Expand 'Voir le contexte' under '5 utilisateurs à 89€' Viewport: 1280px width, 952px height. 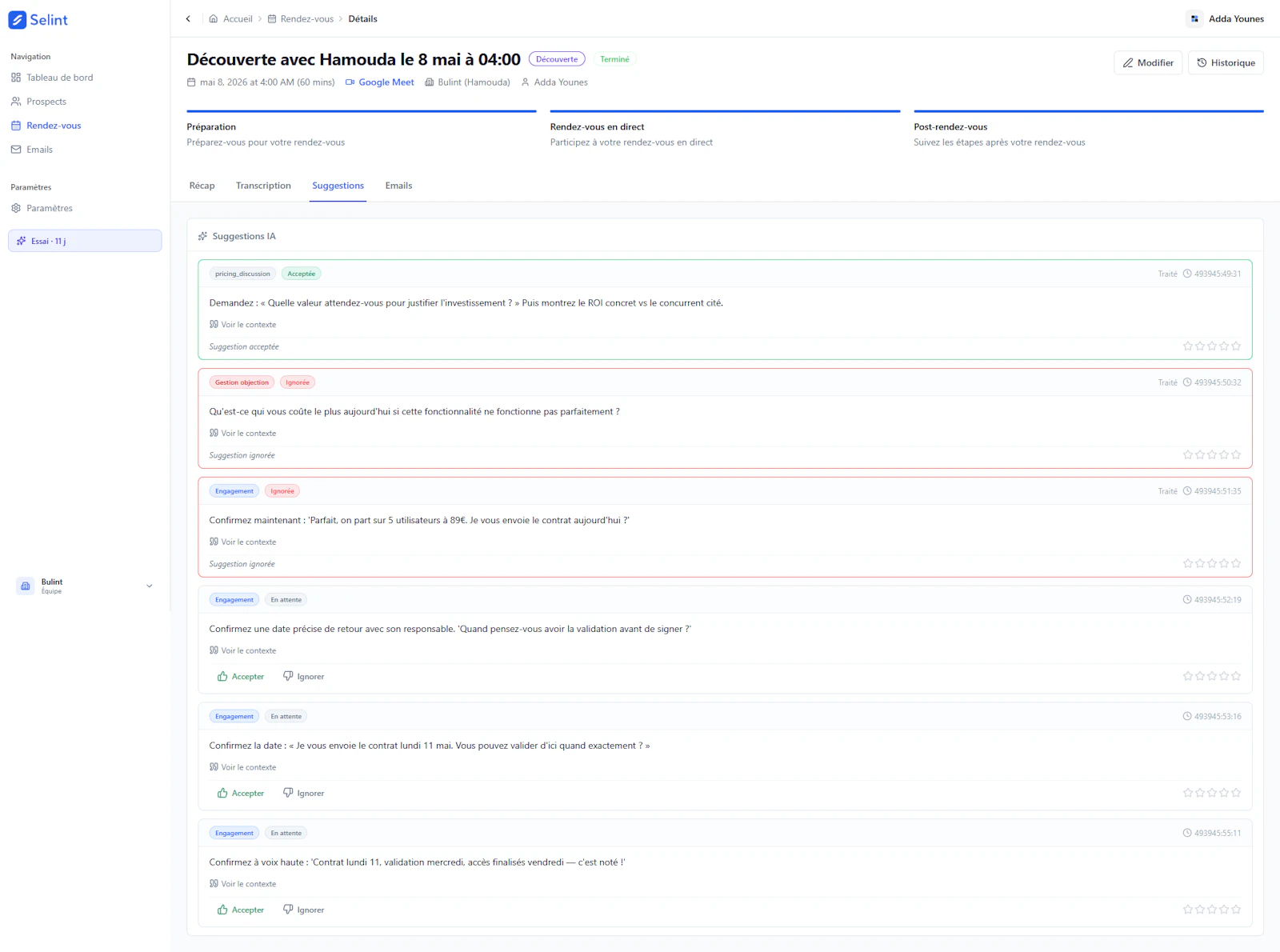tap(242, 542)
